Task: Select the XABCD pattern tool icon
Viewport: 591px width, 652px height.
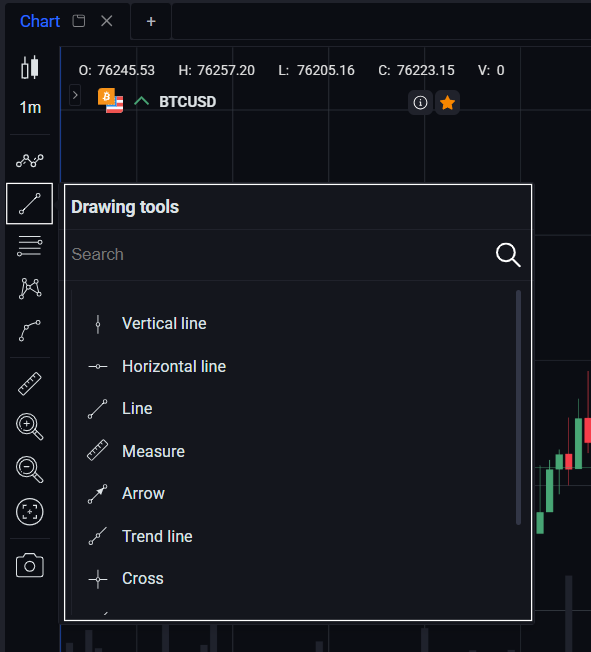Action: 30,289
